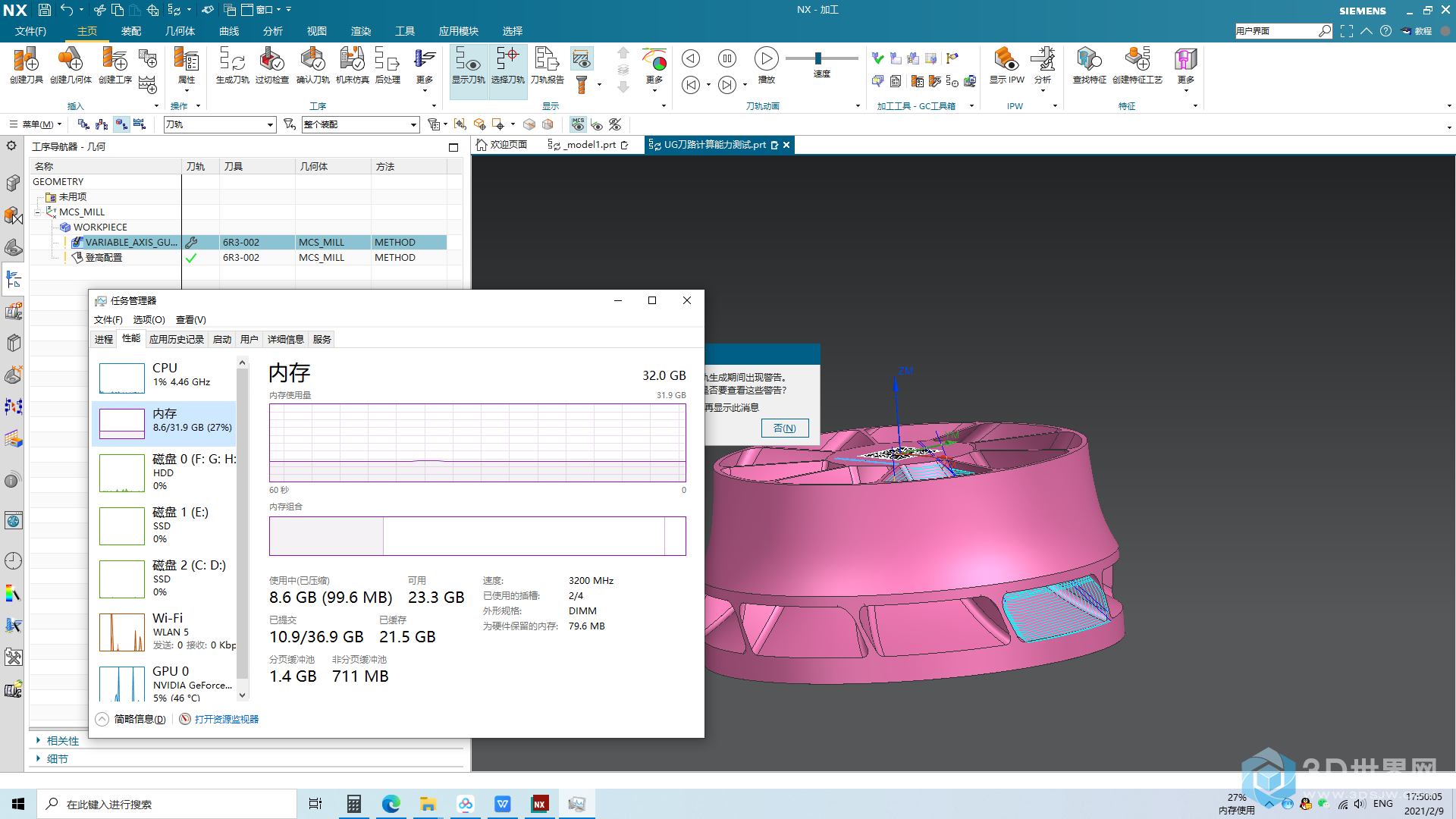Click the Create Operation (创建工序) icon
This screenshot has height=819, width=1456.
[x=115, y=64]
